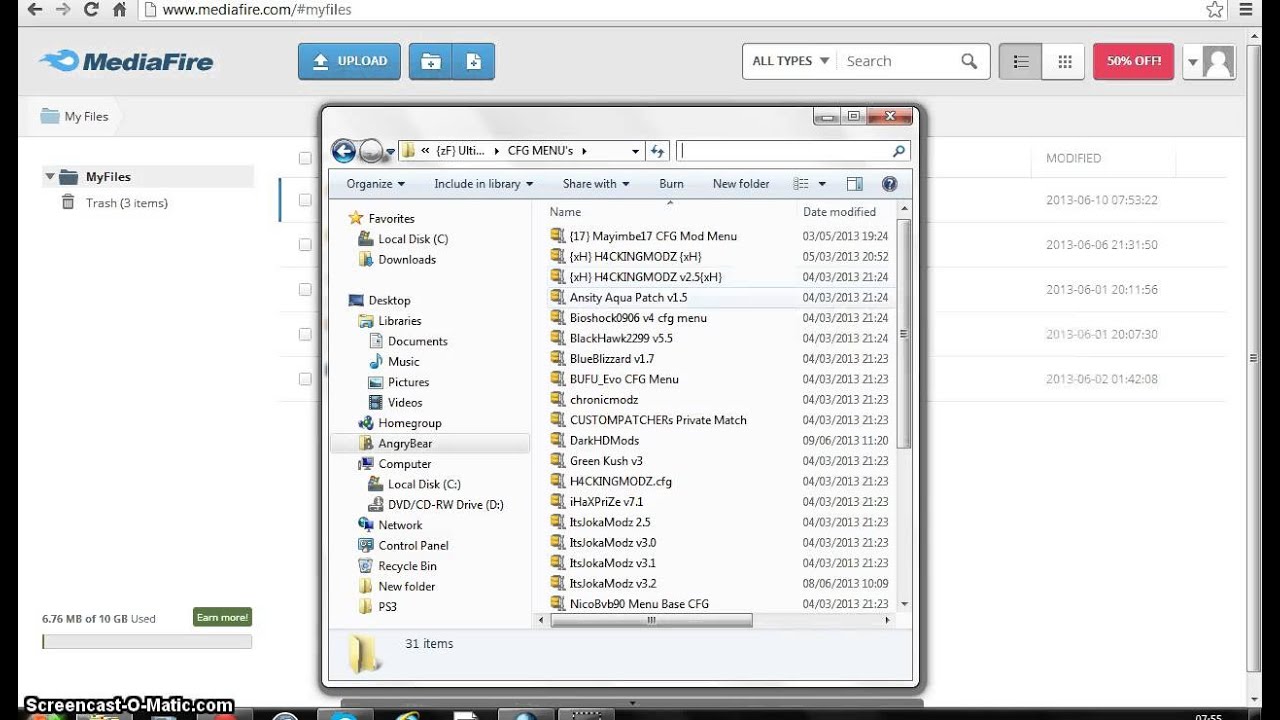Tick checkbox for file modified 2013-06-01 20:11:56
This screenshot has height=720, width=1280.
point(305,290)
